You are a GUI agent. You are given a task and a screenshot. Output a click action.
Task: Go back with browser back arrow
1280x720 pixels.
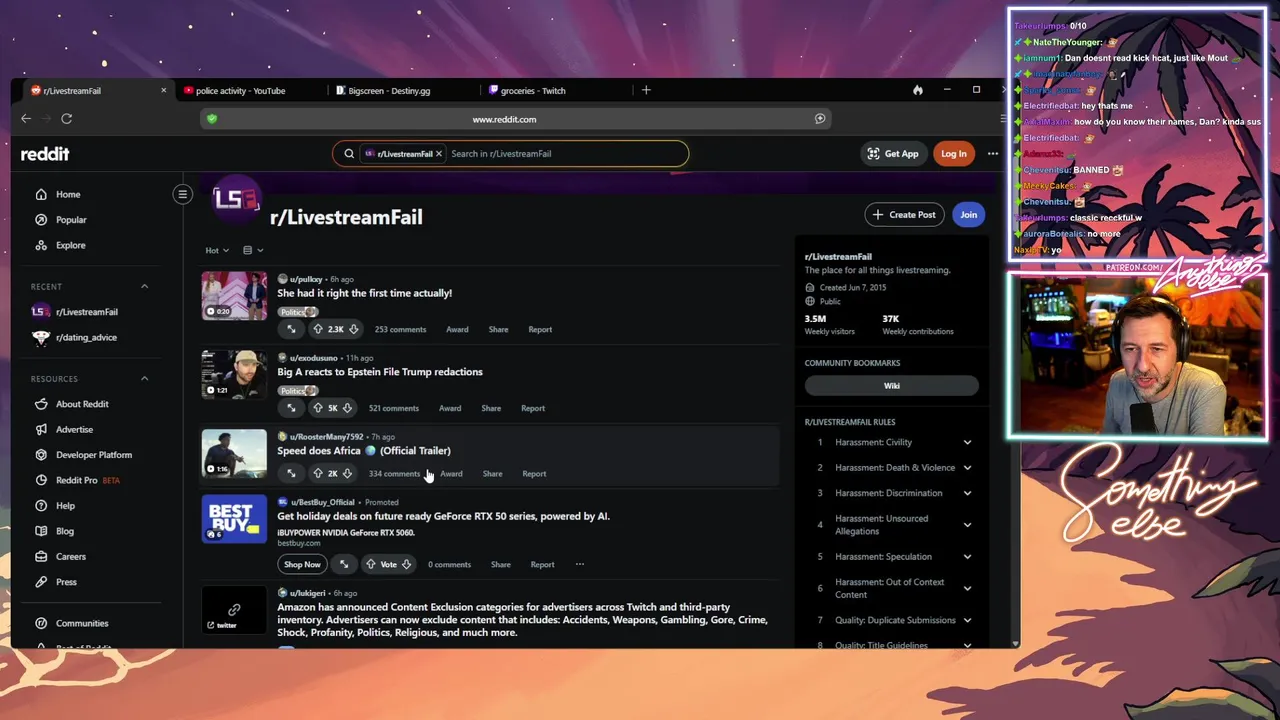pyautogui.click(x=26, y=118)
